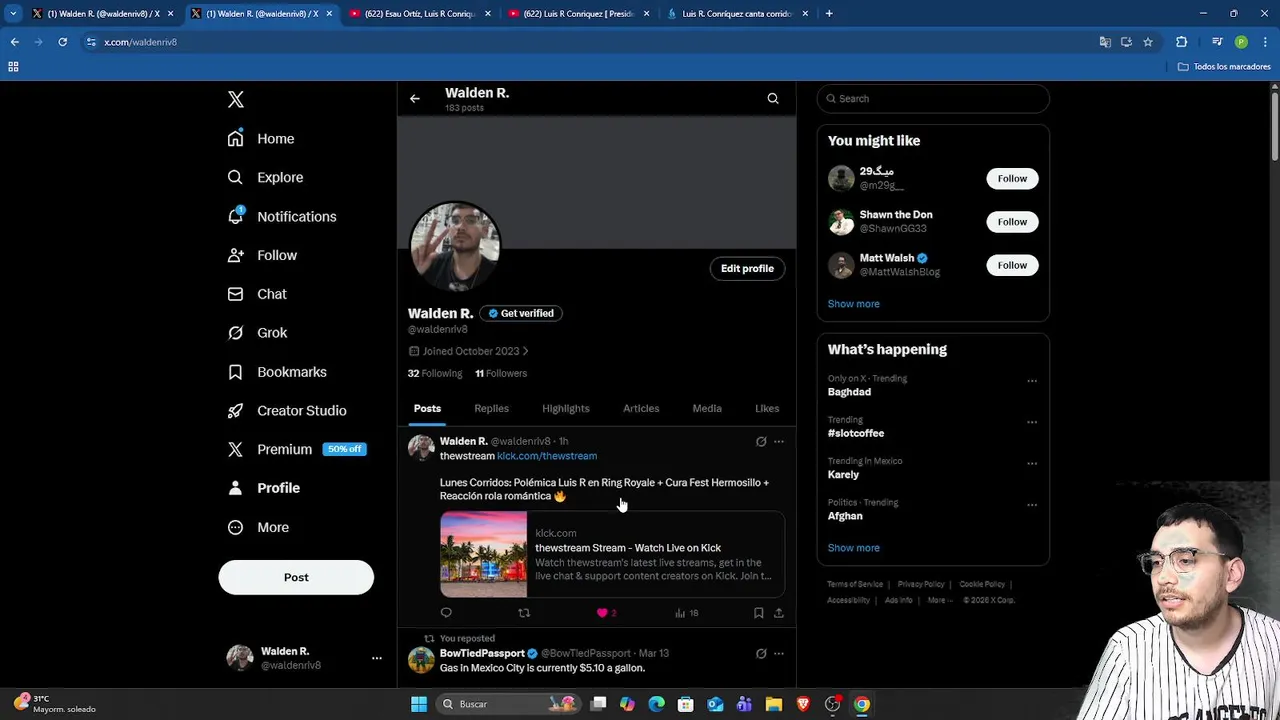This screenshot has height=720, width=1280.
Task: Show more suggested accounts
Action: pos(854,304)
